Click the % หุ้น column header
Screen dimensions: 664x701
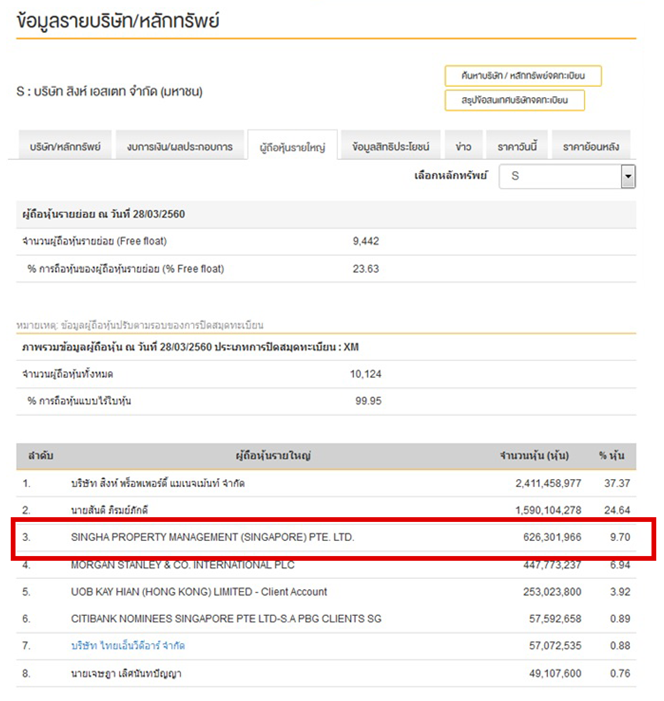(x=611, y=455)
